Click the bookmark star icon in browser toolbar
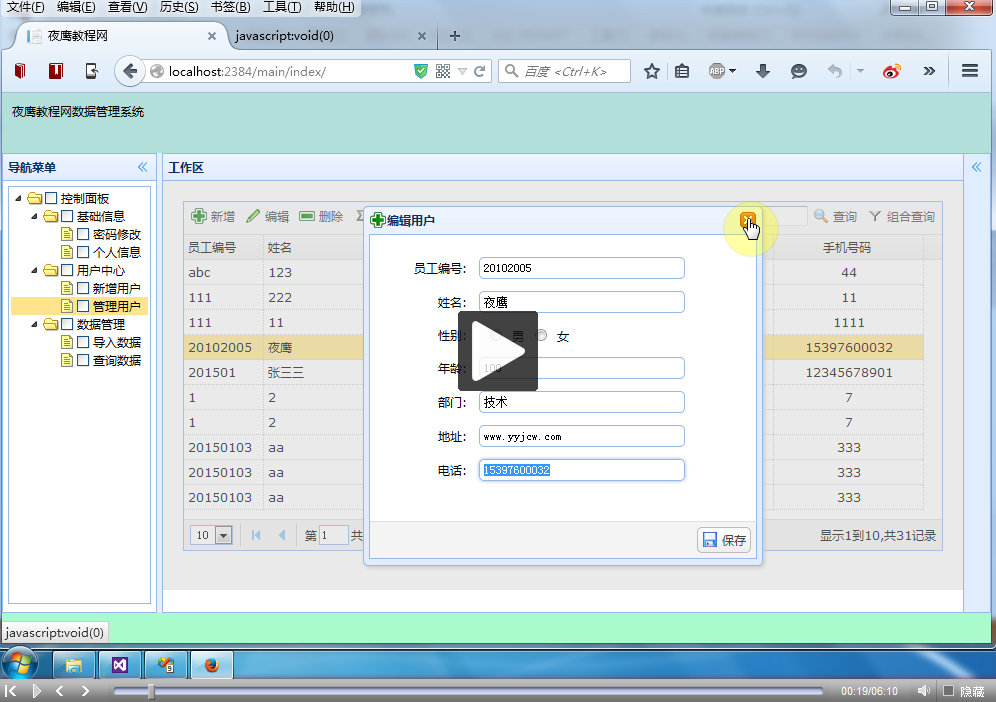Image resolution: width=996 pixels, height=702 pixels. point(652,71)
